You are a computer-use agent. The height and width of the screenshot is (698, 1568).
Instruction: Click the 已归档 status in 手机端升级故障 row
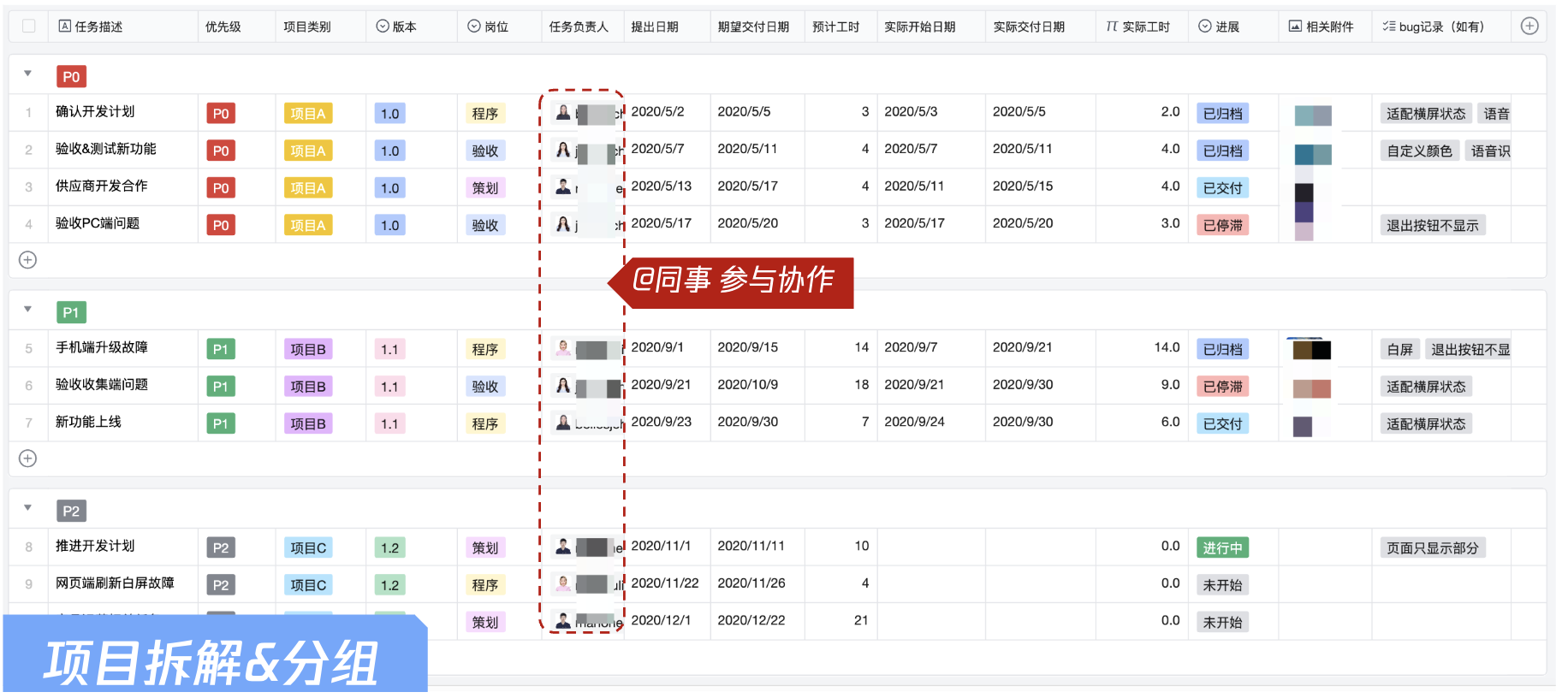[1222, 350]
